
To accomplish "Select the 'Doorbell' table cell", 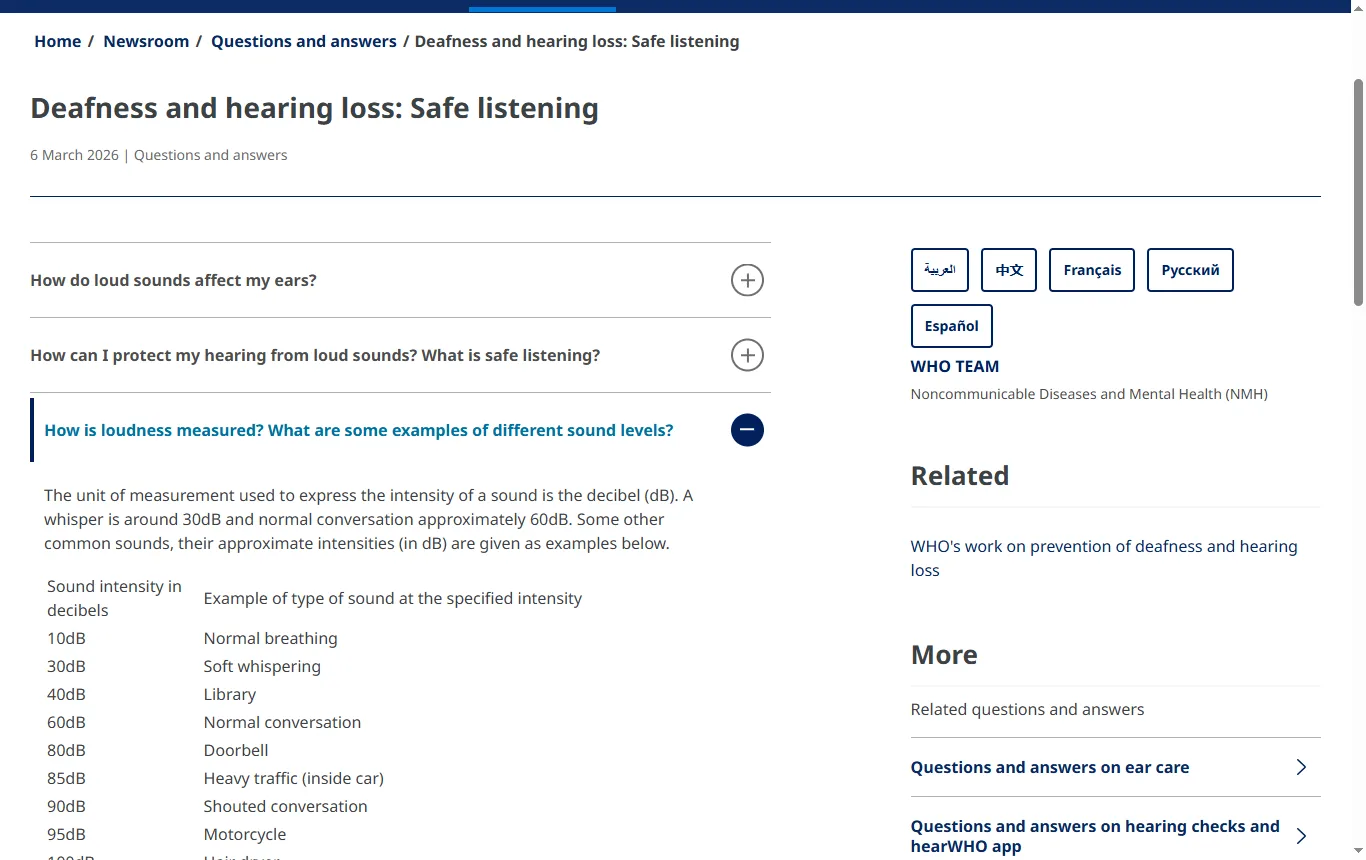I will pos(236,750).
